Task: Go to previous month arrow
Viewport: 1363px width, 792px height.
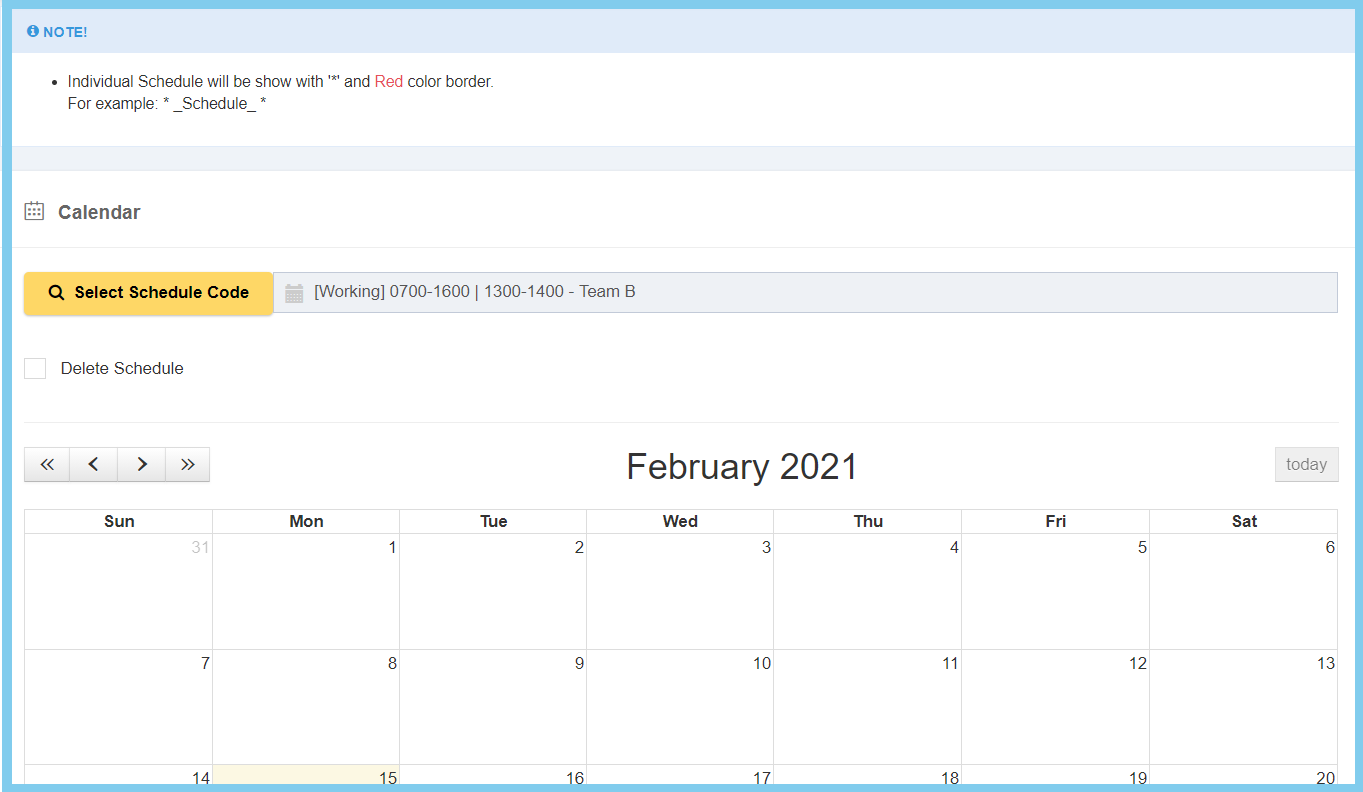Action: 93,464
